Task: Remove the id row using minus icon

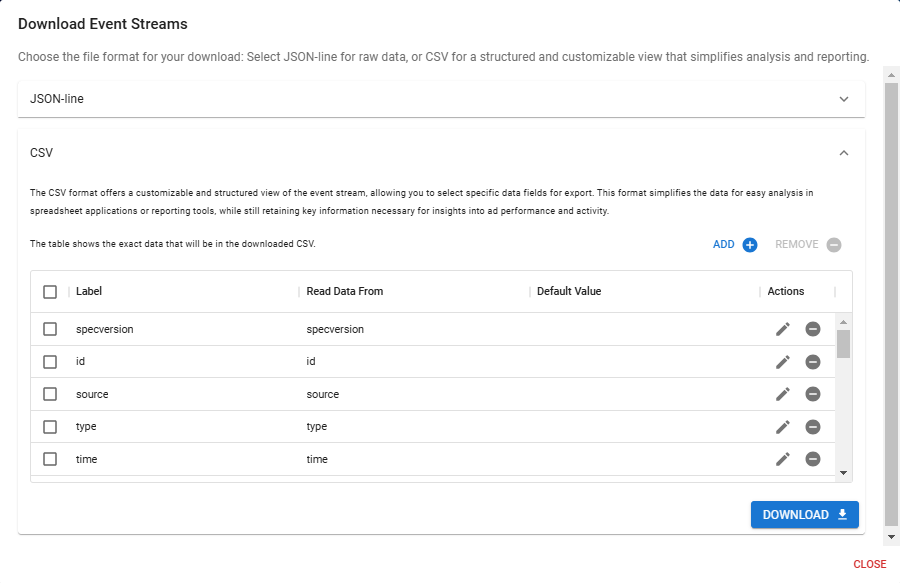Action: click(813, 362)
